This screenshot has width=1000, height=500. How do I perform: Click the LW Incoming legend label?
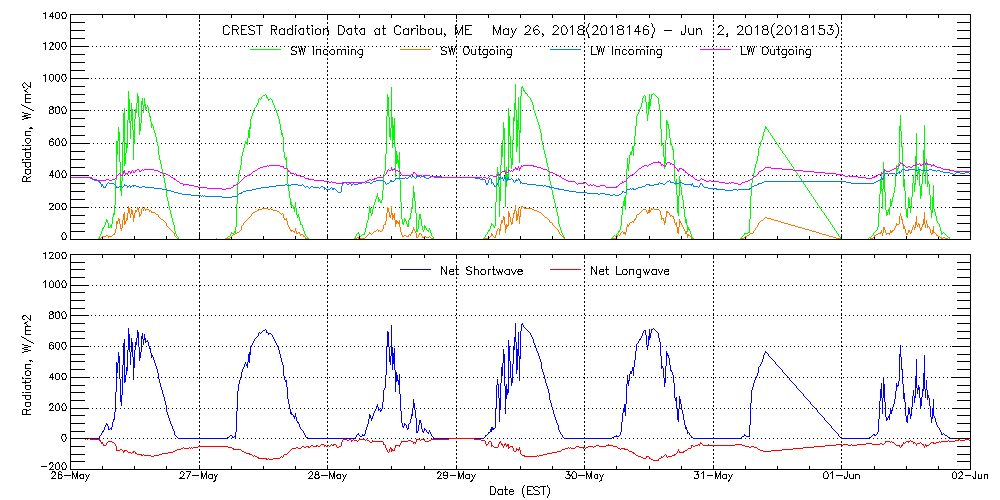[625, 52]
